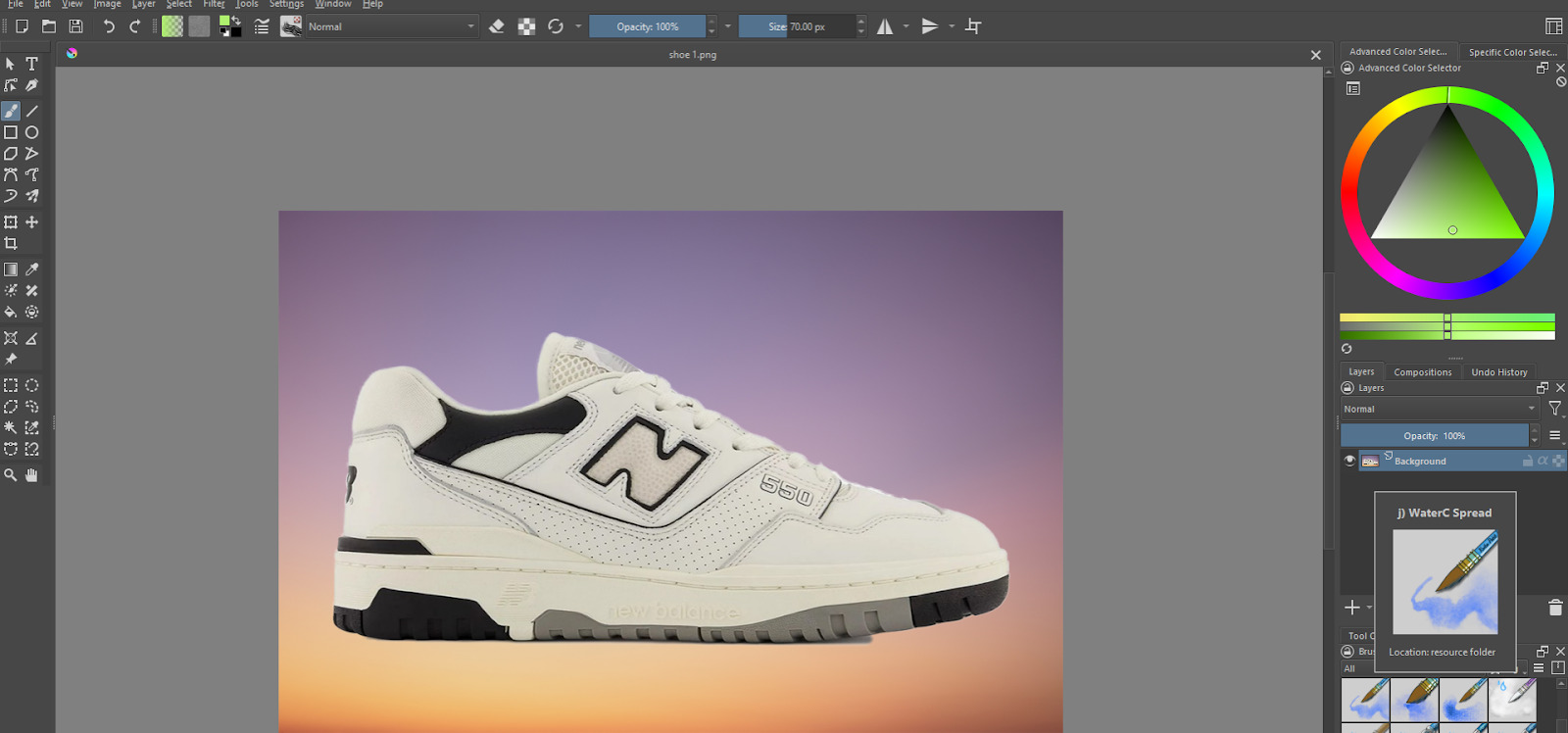Select the Line tool

click(32, 111)
